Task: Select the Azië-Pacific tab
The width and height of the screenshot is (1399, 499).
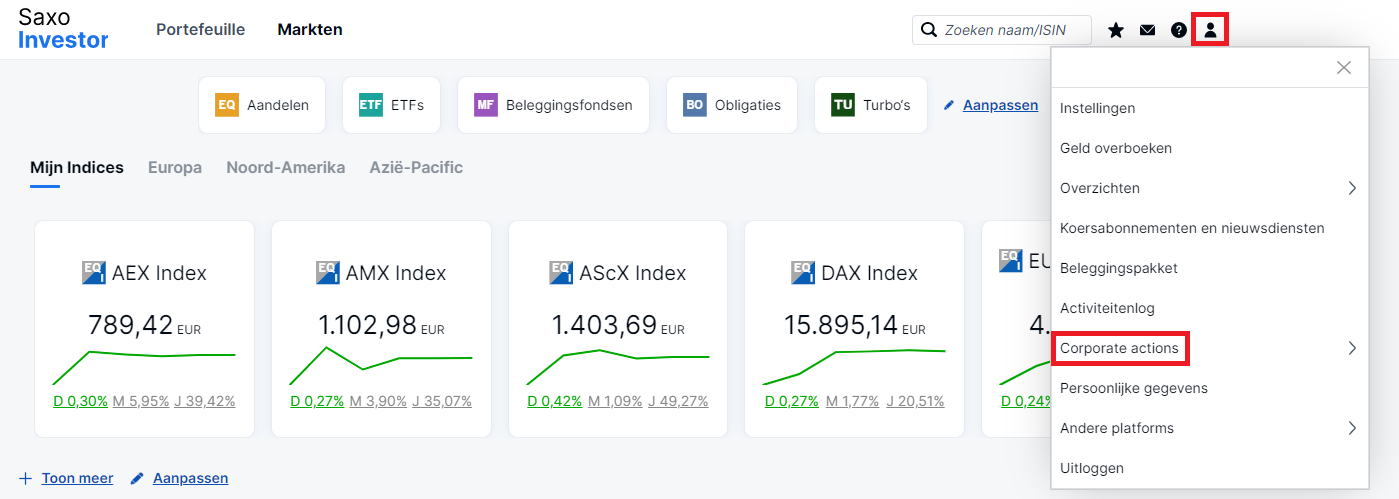Action: coord(416,168)
